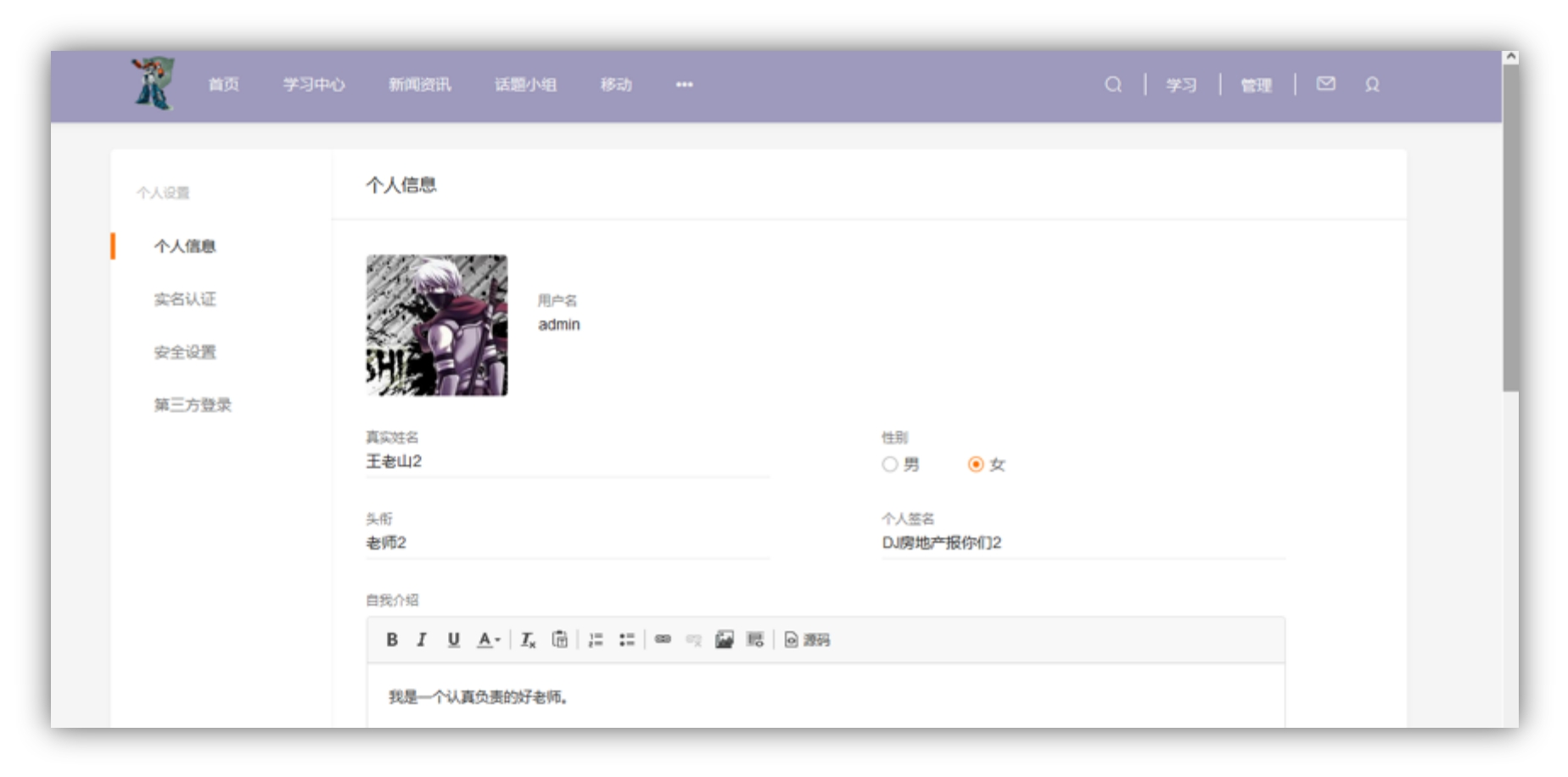Click the ninja avatar thumbnail
The image size is (1568, 777).
[x=437, y=325]
